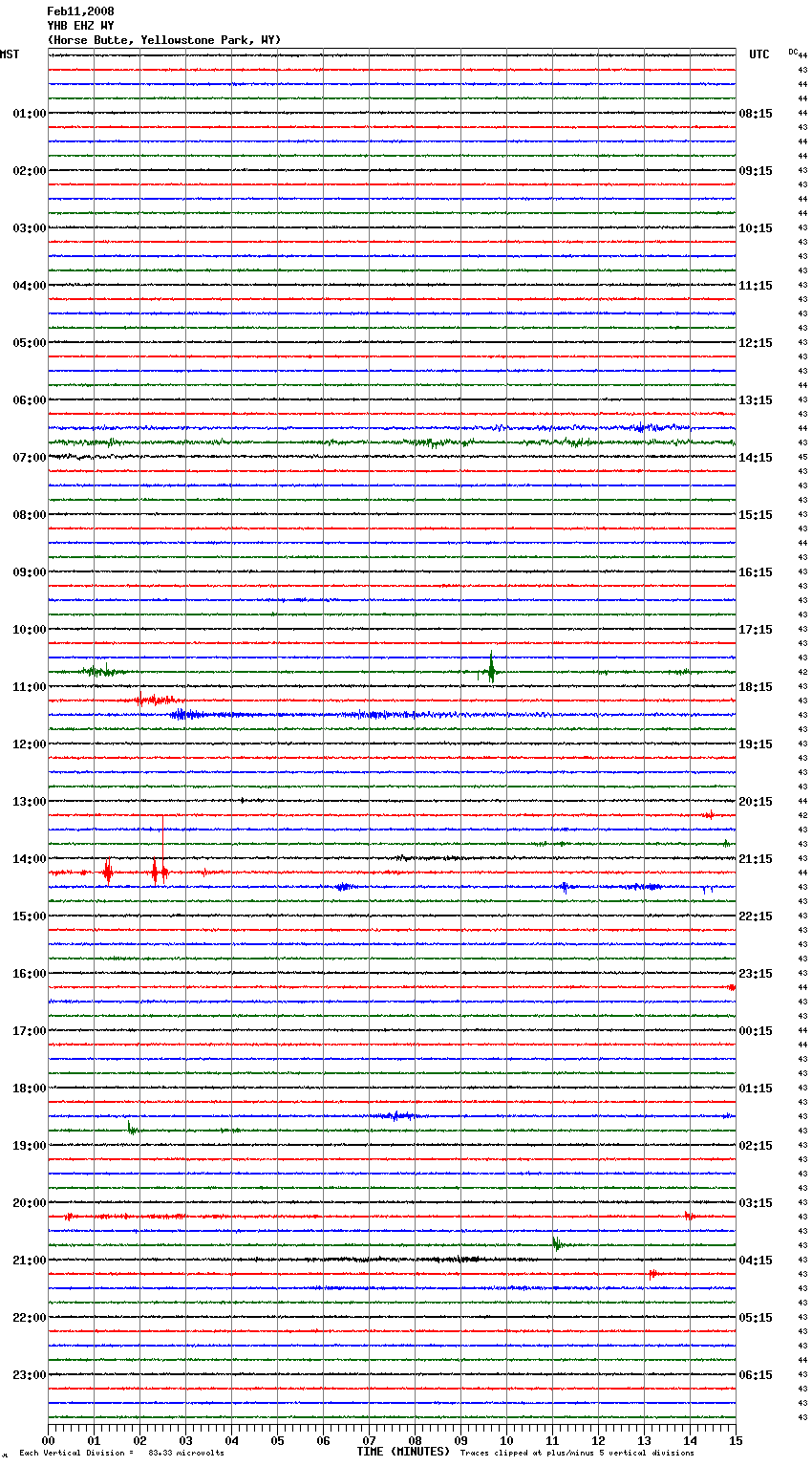The width and height of the screenshot is (812, 1466).
Task: Click the UTC time label '18:15'
Action: coord(756,687)
